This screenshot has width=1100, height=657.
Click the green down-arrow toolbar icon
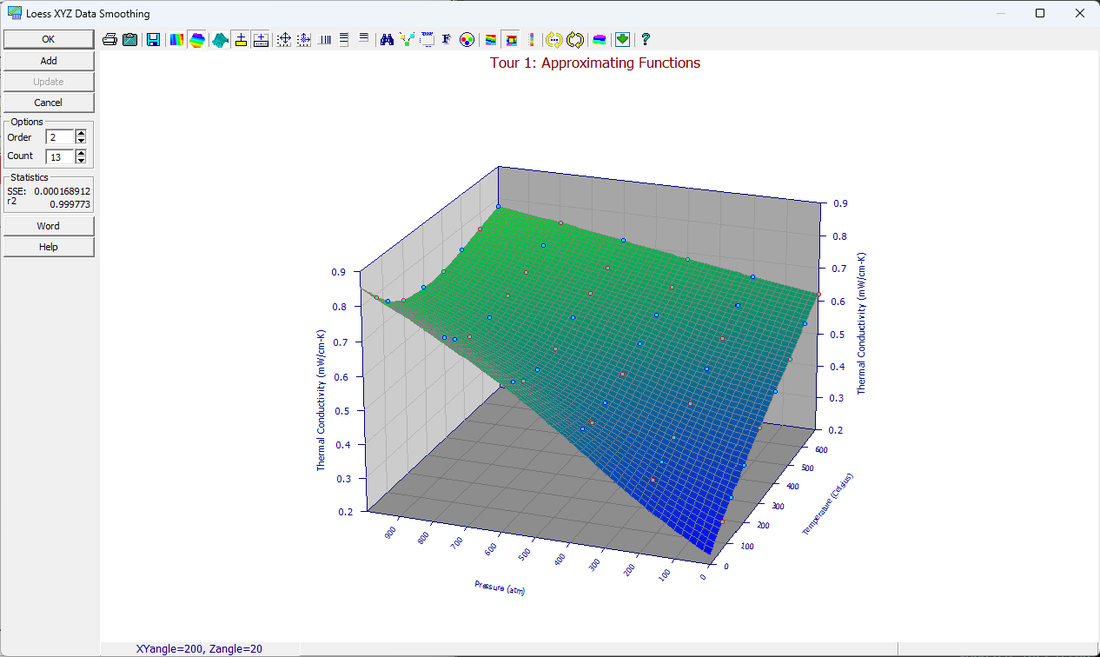point(622,39)
